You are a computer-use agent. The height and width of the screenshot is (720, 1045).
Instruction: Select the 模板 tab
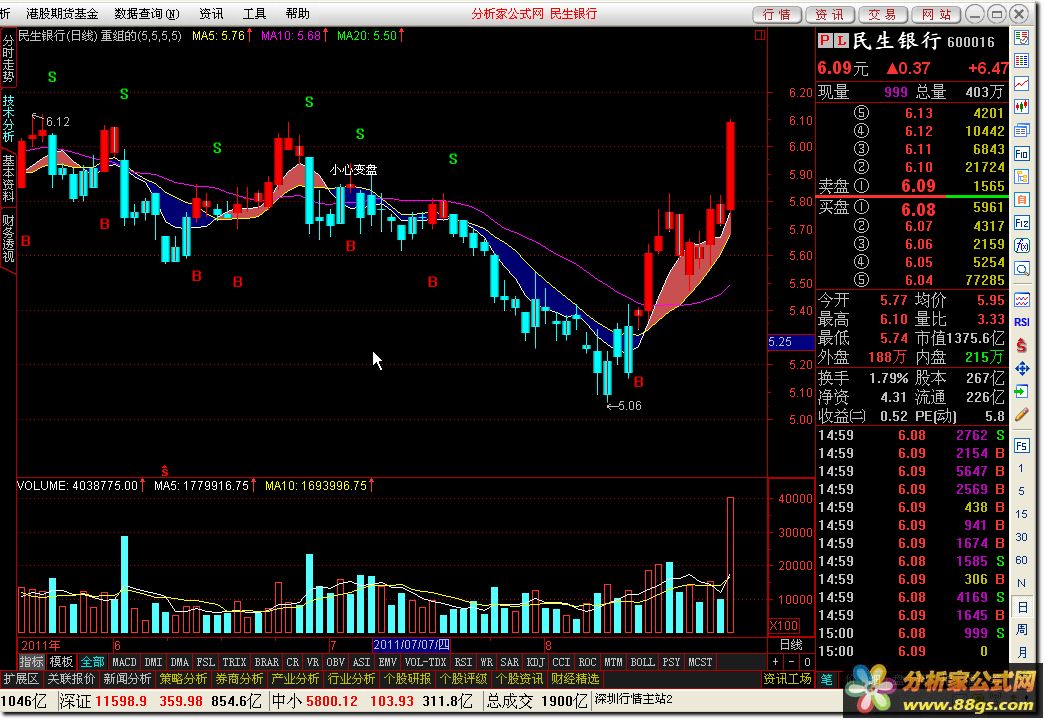pos(61,662)
